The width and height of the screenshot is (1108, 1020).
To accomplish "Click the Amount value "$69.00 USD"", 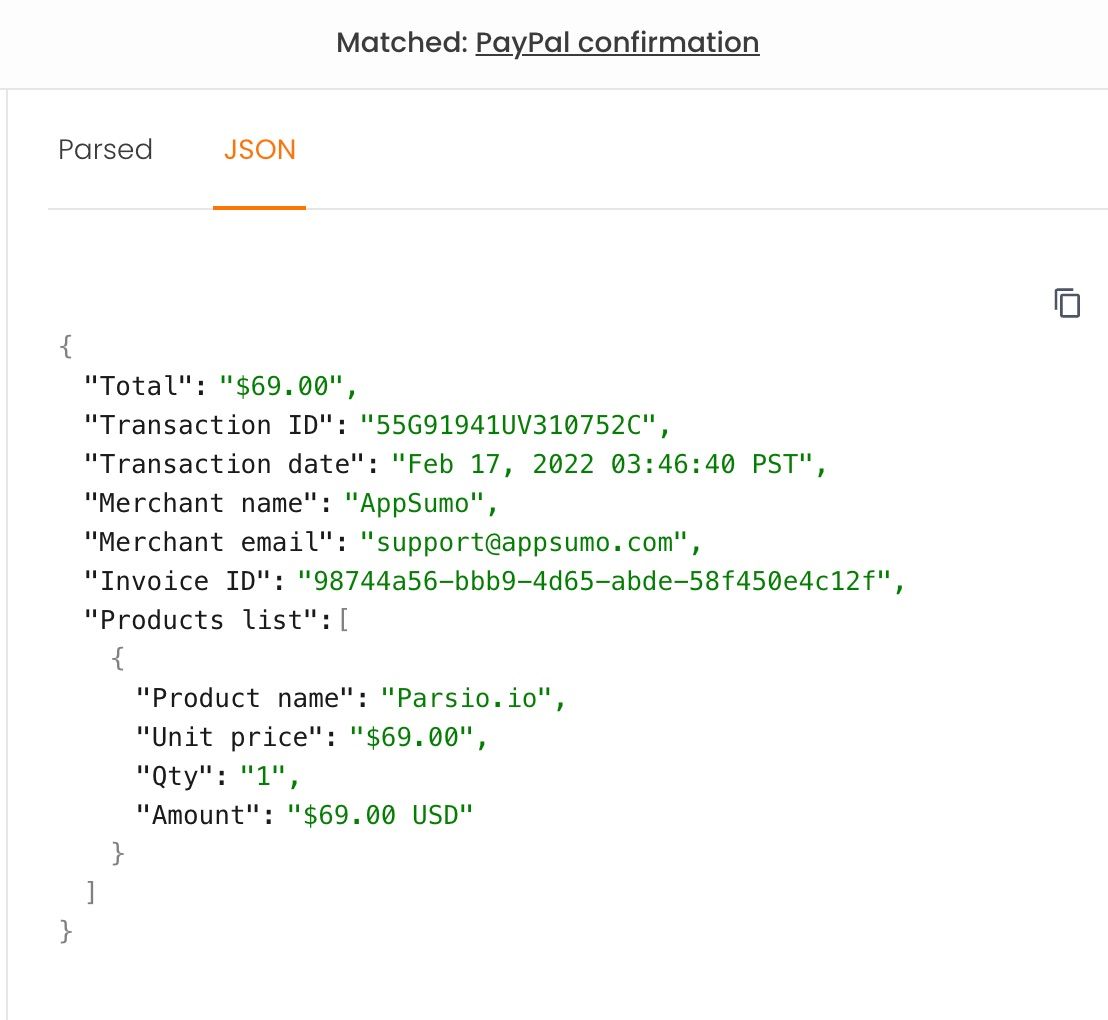I will (380, 815).
